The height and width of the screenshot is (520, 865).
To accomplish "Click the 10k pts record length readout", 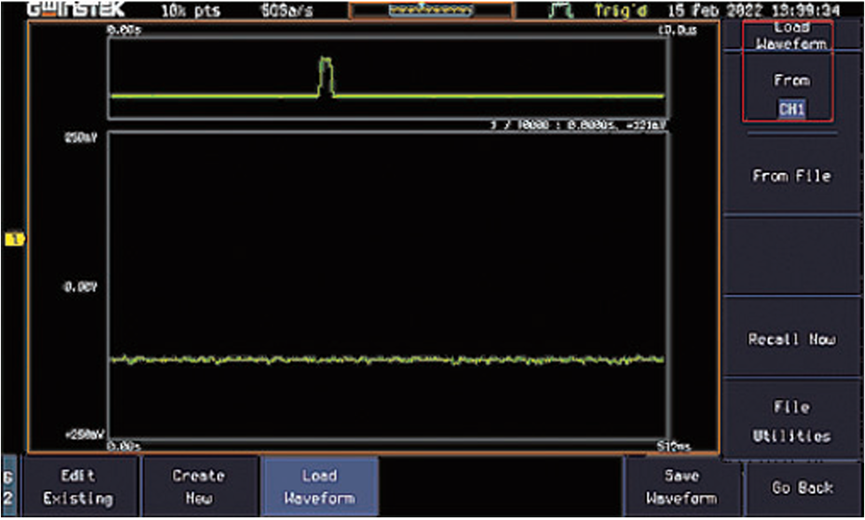I will (191, 10).
